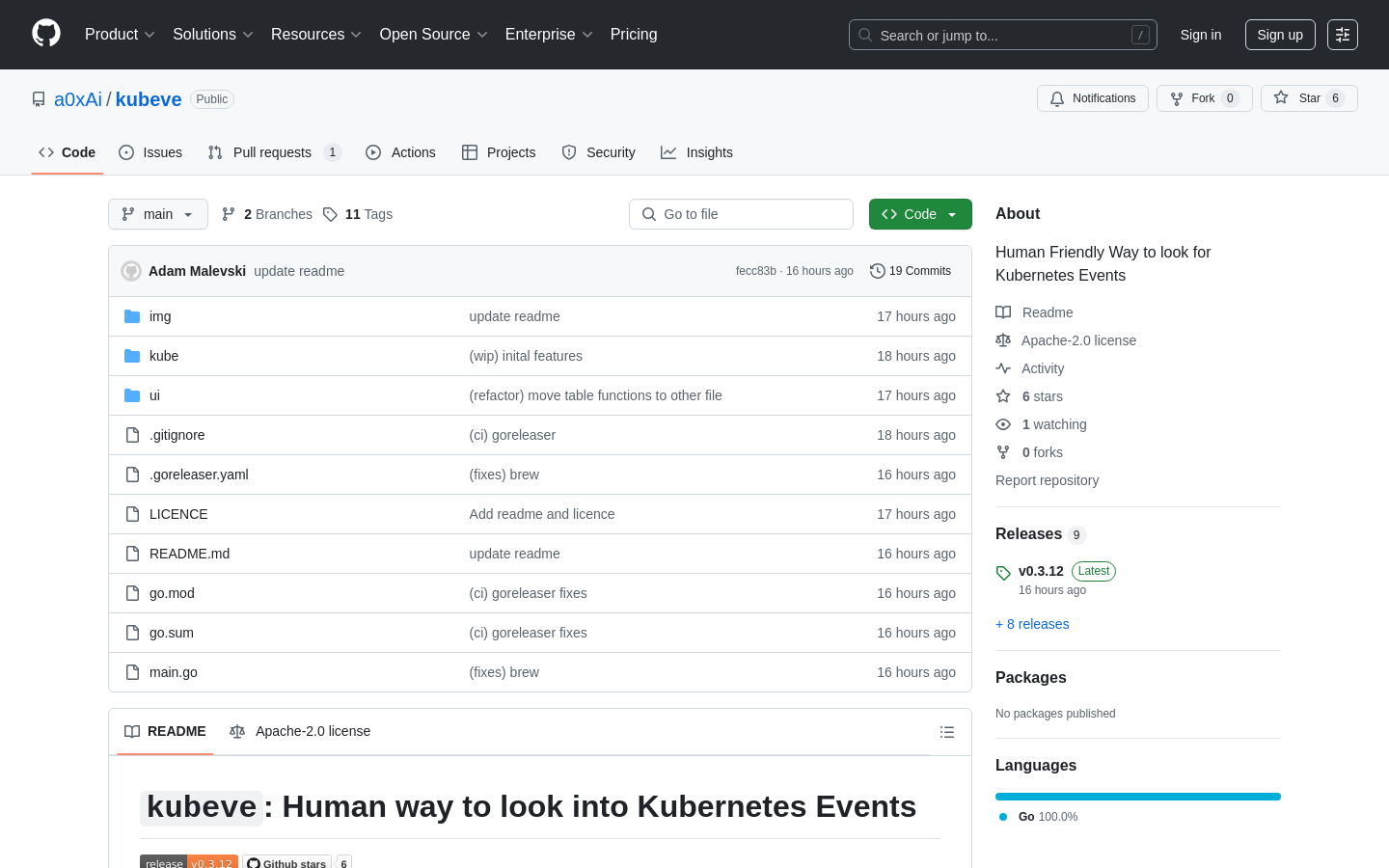View the 11 Tags page
Viewport: 1389px width, 868px height.
pos(358,214)
